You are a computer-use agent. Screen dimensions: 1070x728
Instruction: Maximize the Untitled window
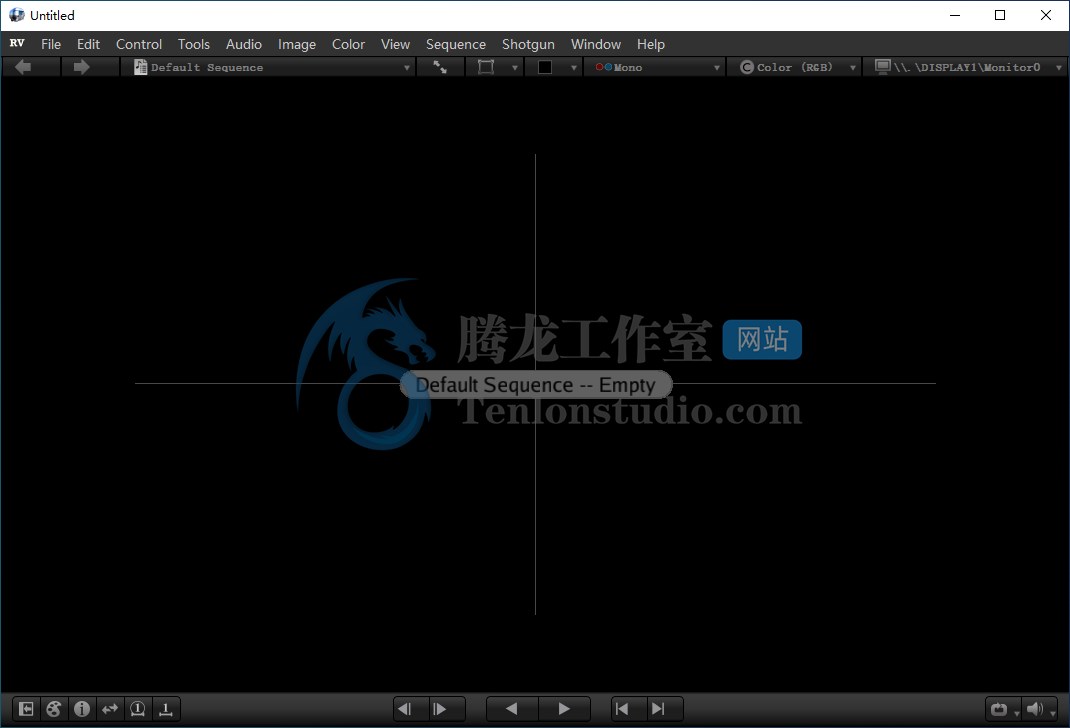click(1000, 15)
